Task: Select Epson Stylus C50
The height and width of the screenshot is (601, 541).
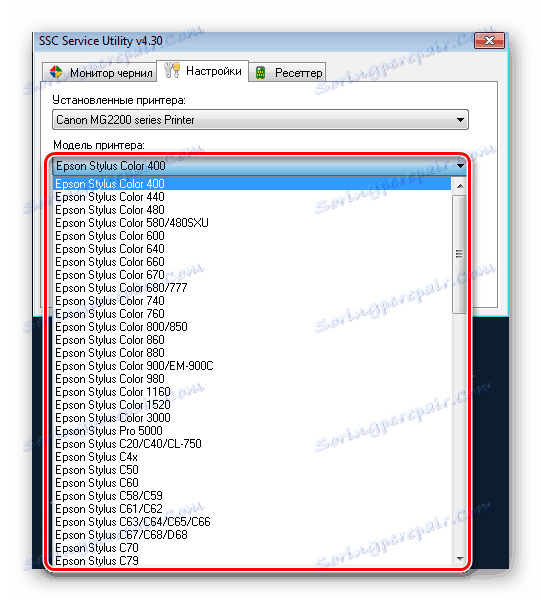Action: [x=252, y=470]
